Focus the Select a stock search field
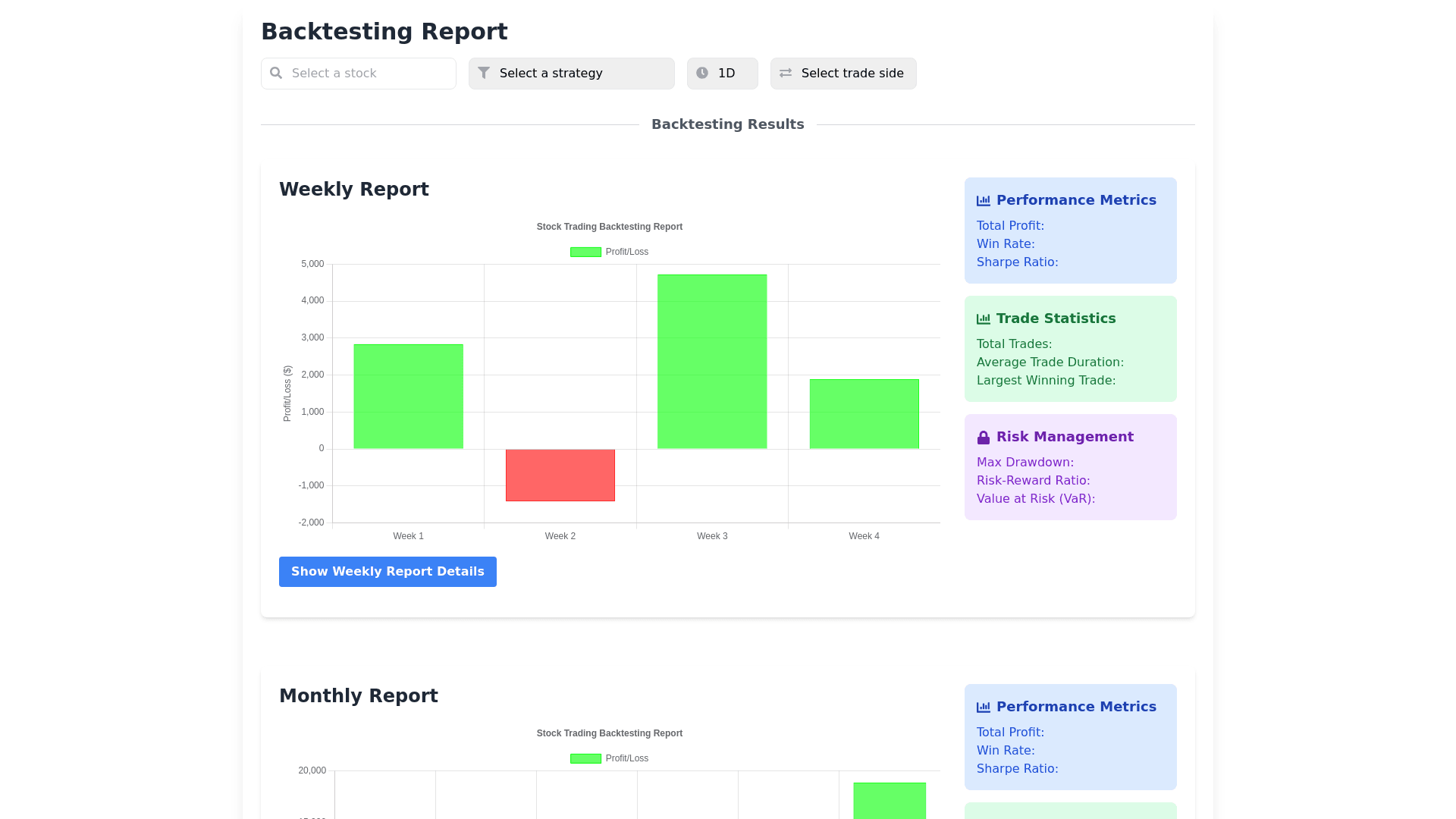 368,74
